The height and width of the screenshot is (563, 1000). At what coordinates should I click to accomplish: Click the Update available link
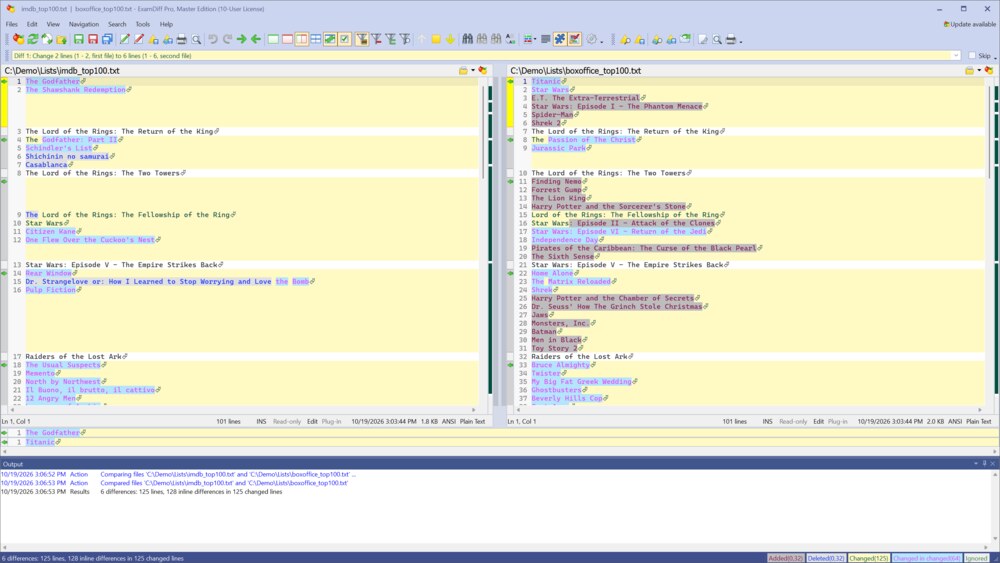(969, 24)
